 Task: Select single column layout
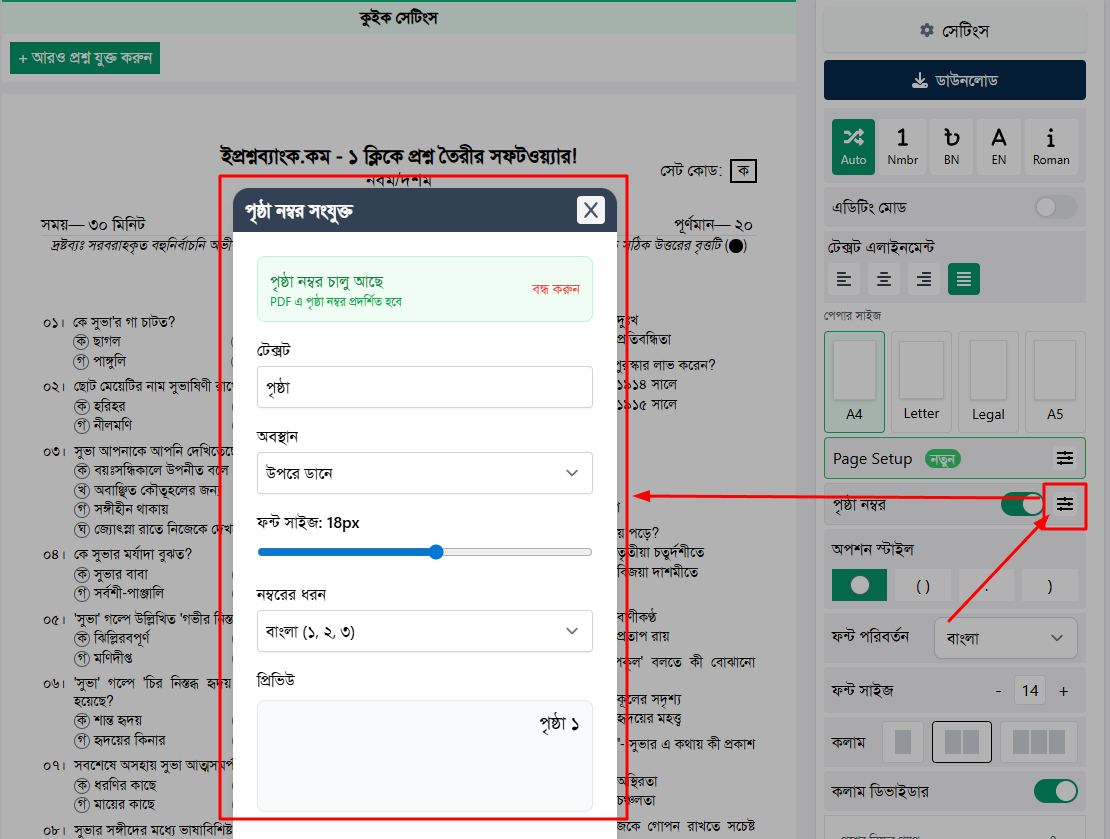pos(903,742)
